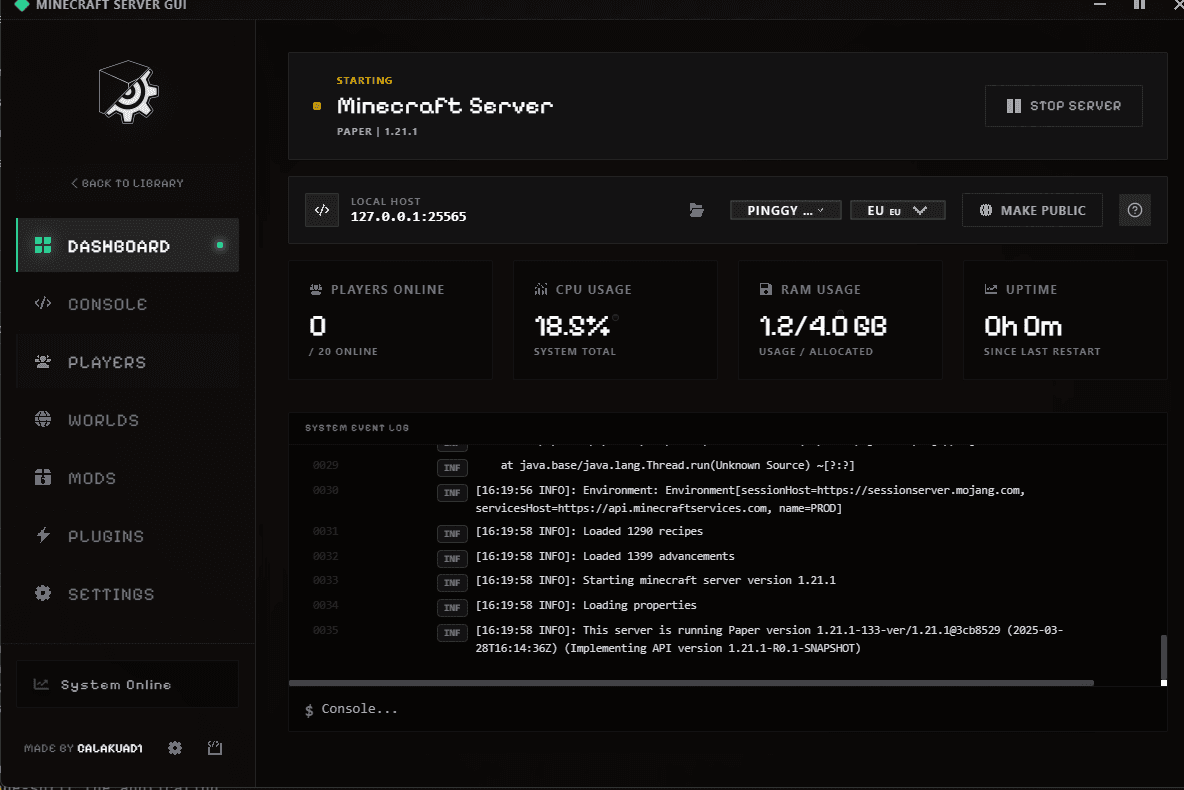Expand the Pinggy tunnel provider dropdown
1184x790 pixels.
[x=785, y=211]
